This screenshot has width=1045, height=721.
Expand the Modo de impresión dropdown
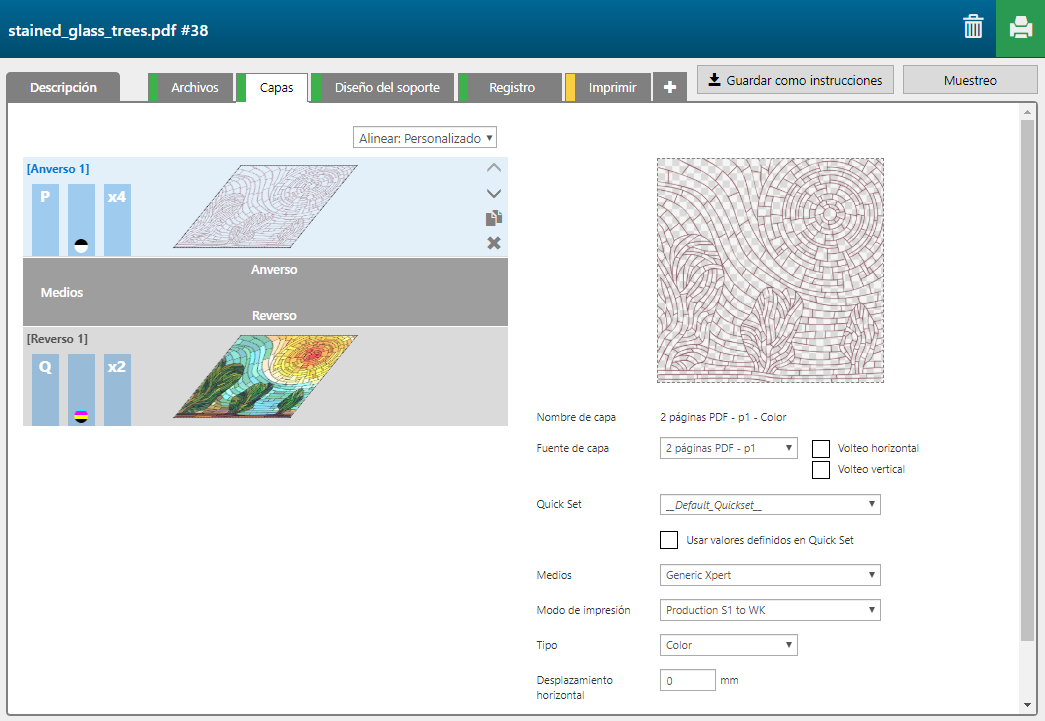pyautogui.click(x=770, y=610)
